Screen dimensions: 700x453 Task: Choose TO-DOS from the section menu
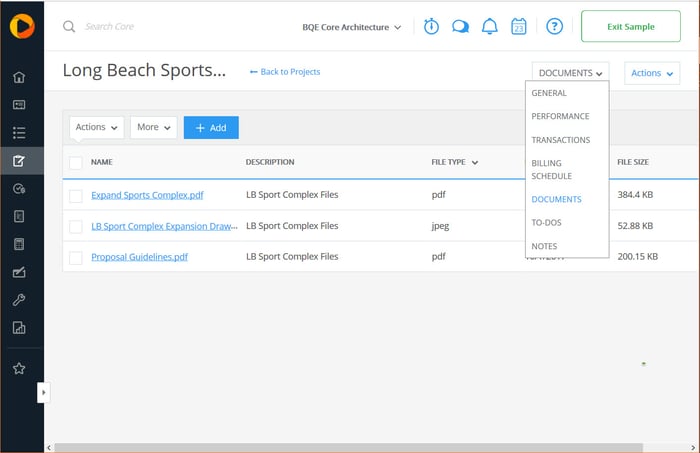pos(546,222)
